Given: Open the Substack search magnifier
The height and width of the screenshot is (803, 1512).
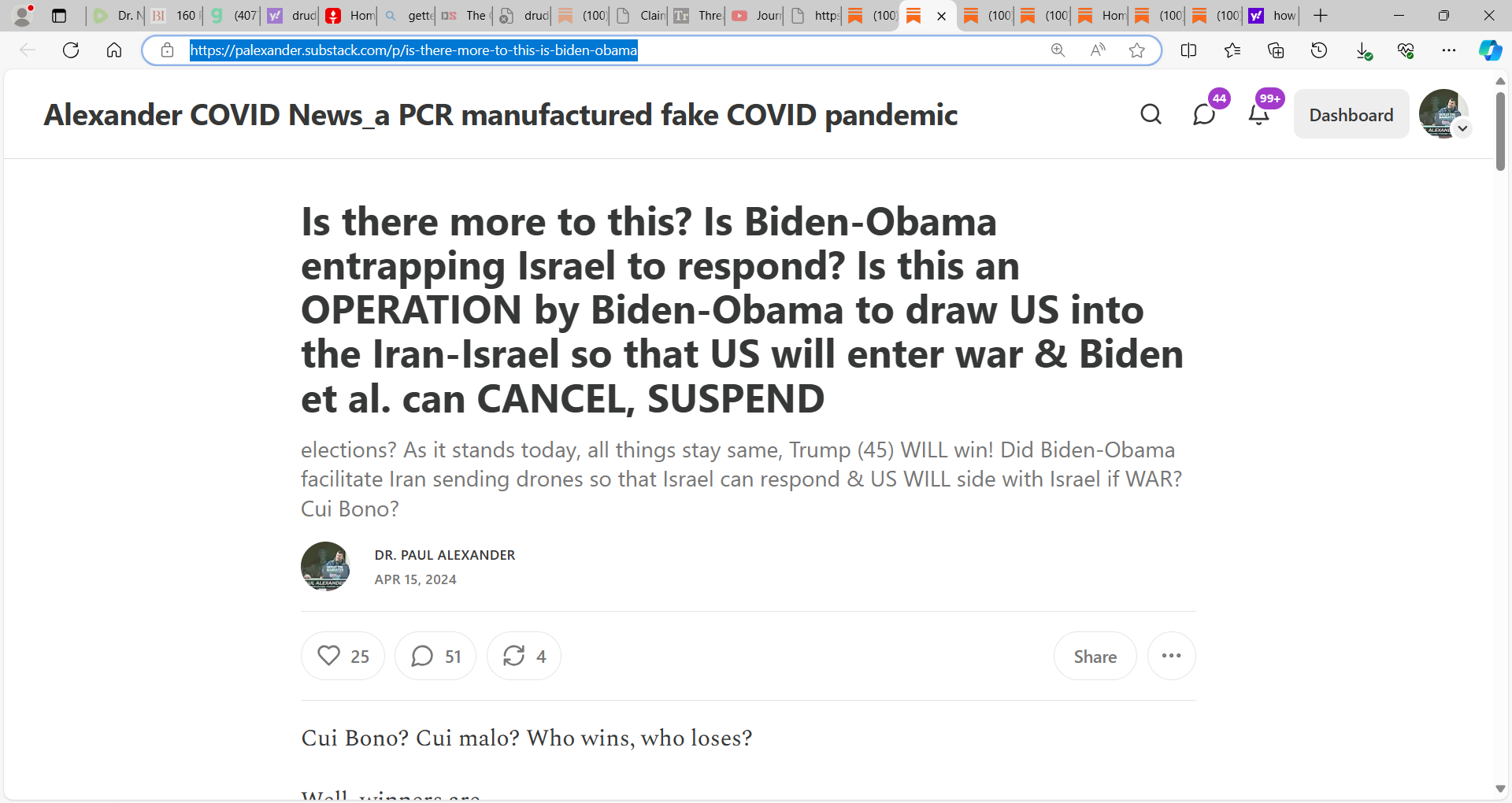Looking at the screenshot, I should pos(1151,115).
